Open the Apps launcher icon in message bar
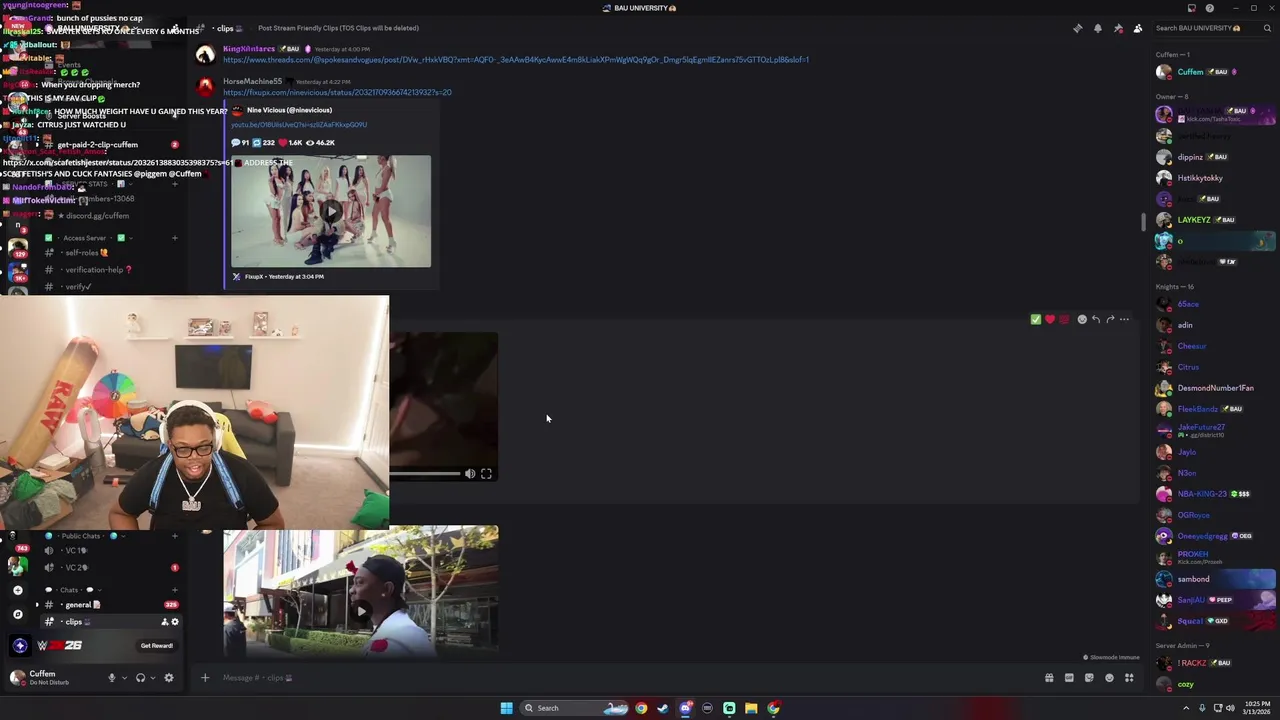This screenshot has height=720, width=1280. point(1129,678)
